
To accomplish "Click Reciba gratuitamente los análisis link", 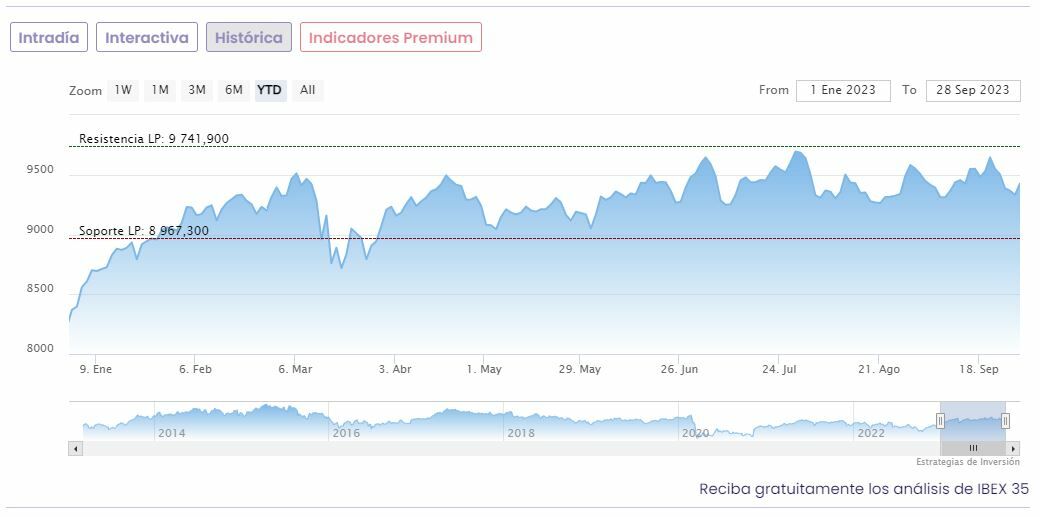I will pos(863,489).
